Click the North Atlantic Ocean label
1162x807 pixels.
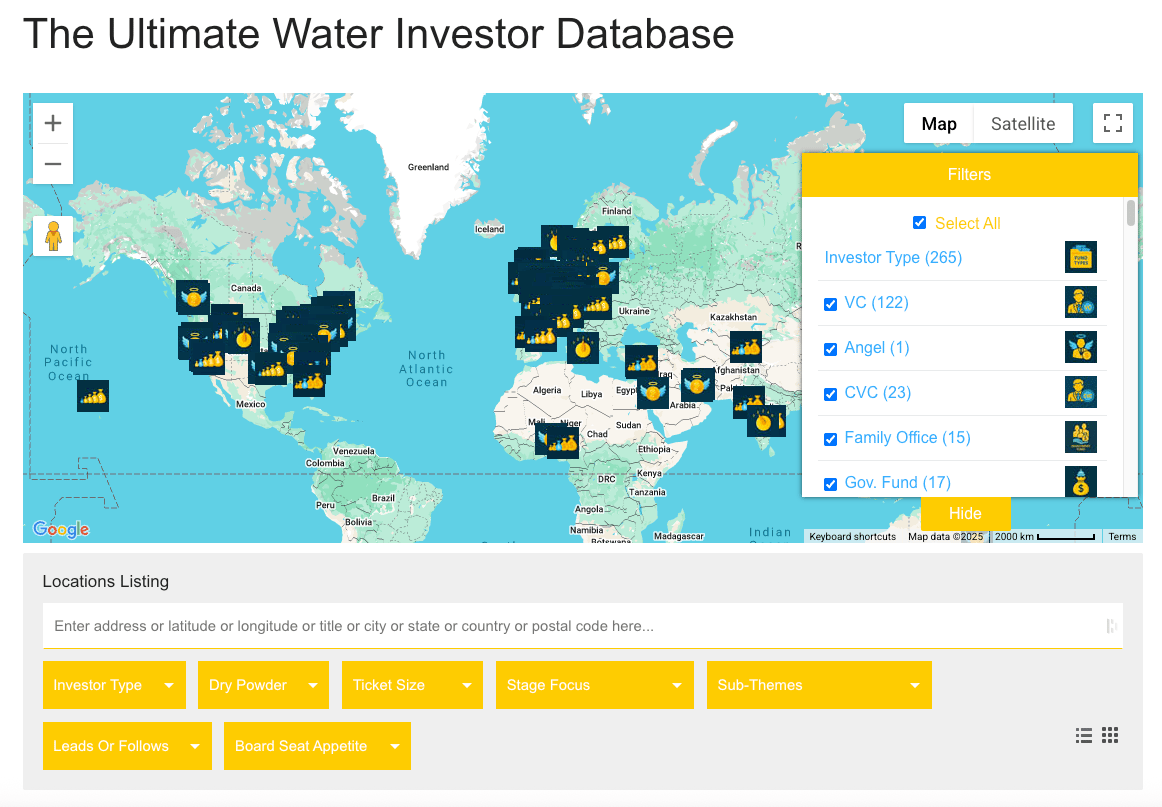[x=426, y=368]
